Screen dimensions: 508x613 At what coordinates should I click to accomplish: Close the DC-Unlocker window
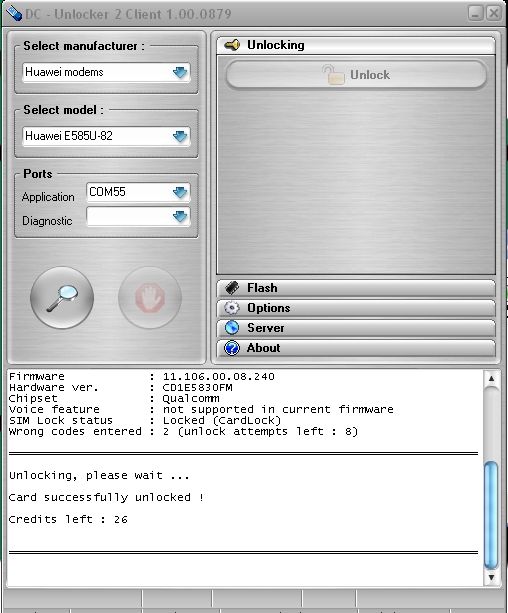click(494, 14)
